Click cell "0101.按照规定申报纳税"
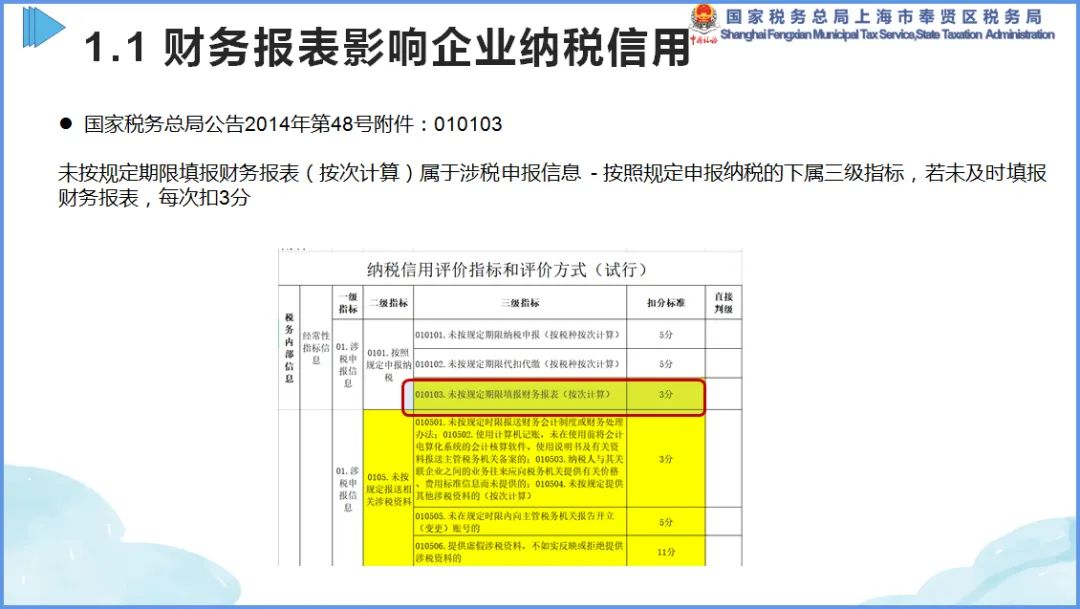This screenshot has width=1080, height=609. coord(388,364)
